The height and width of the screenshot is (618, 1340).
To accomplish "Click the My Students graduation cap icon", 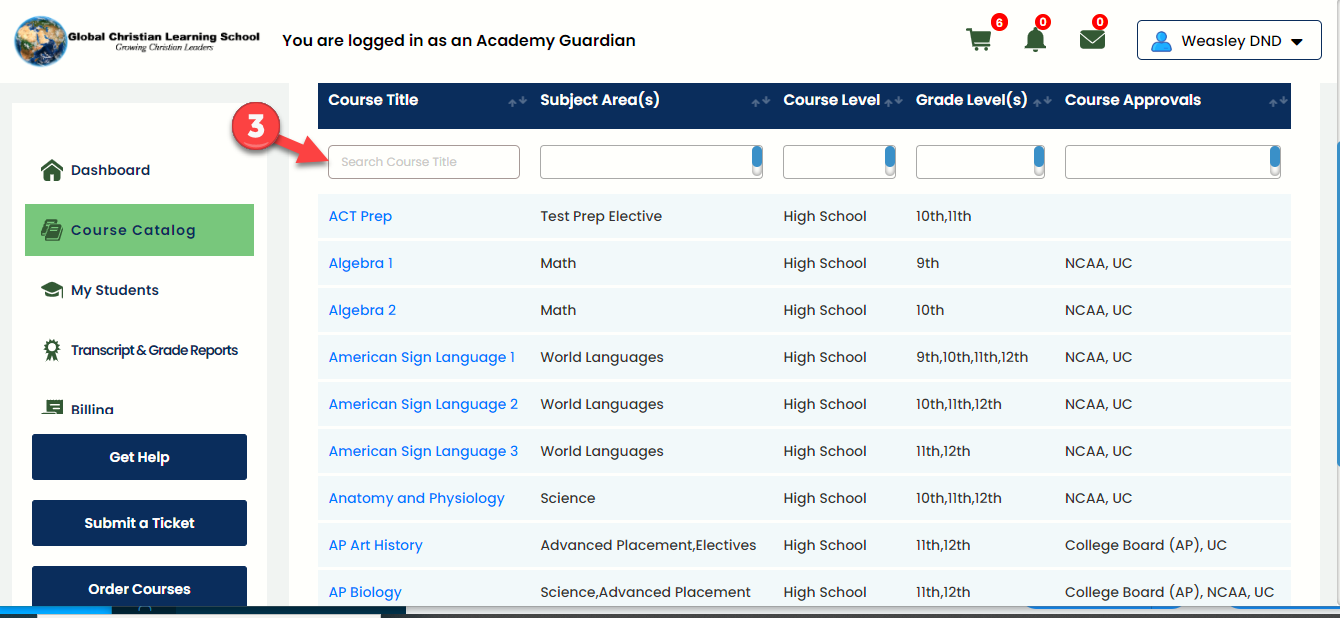I will (x=52, y=290).
